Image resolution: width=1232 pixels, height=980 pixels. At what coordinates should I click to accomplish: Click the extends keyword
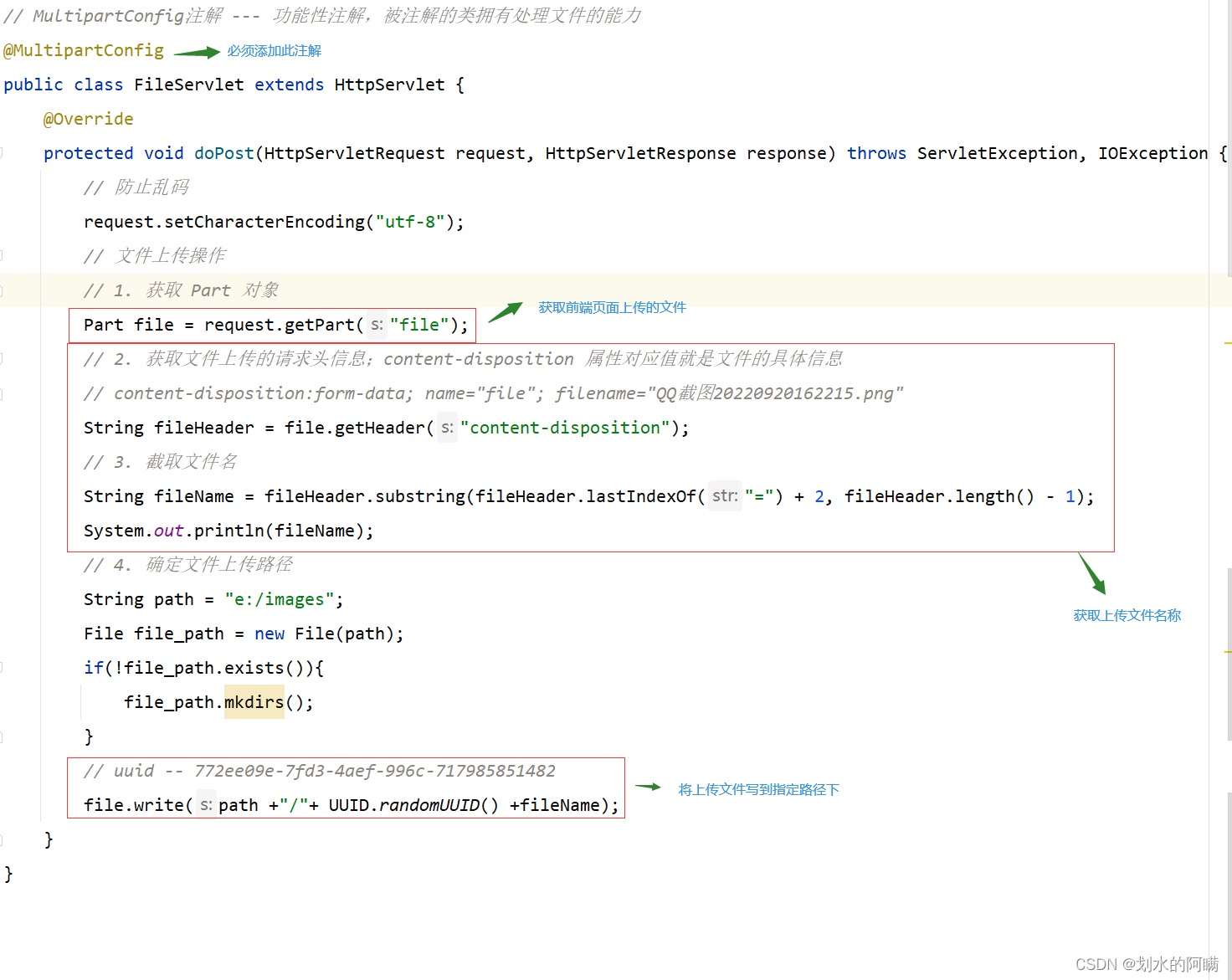coord(289,85)
